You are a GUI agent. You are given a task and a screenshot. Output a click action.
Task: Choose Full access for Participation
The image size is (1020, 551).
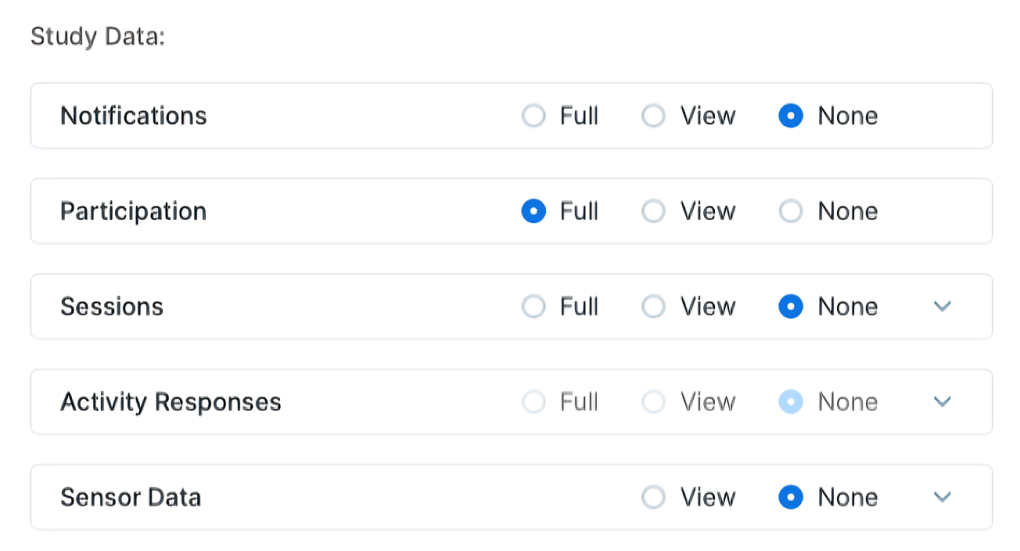coord(534,212)
